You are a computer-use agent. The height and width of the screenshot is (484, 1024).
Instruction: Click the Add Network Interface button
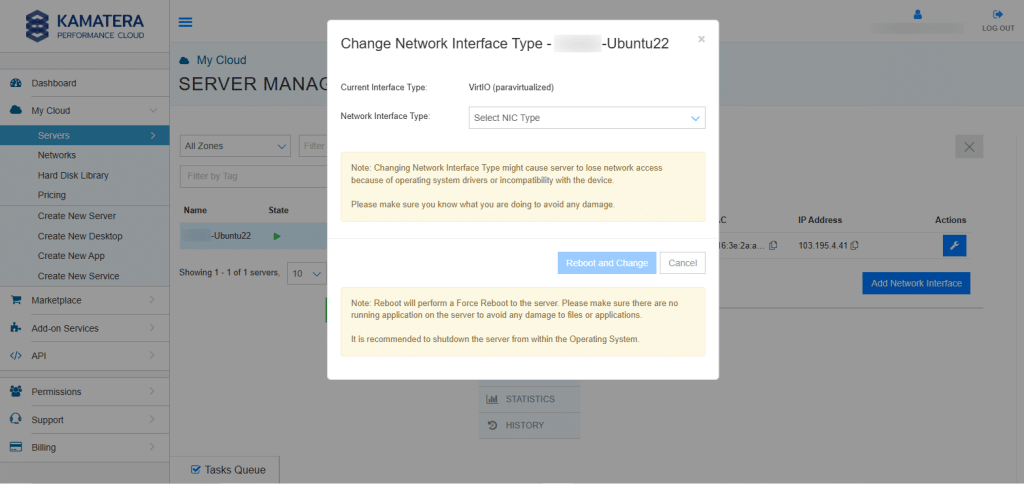(x=915, y=283)
